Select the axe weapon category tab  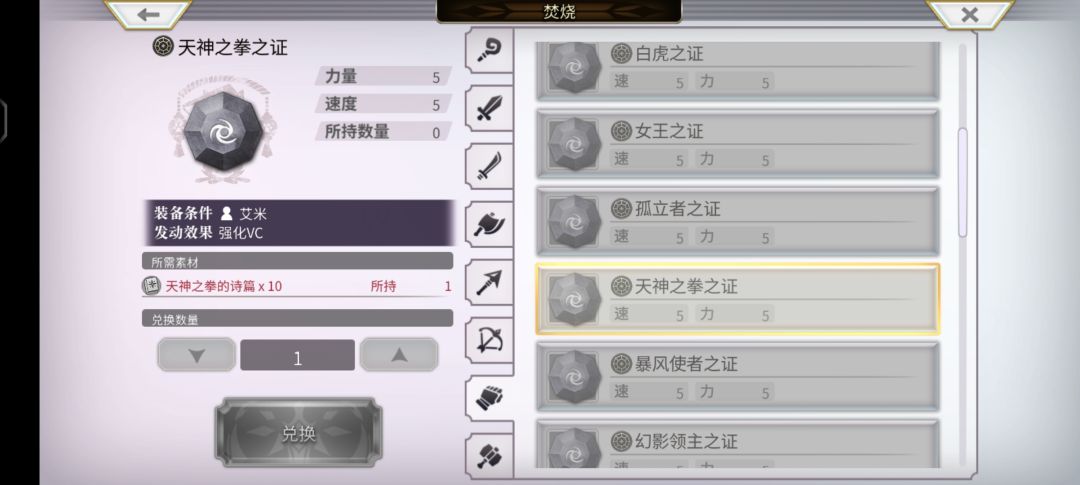(x=490, y=224)
